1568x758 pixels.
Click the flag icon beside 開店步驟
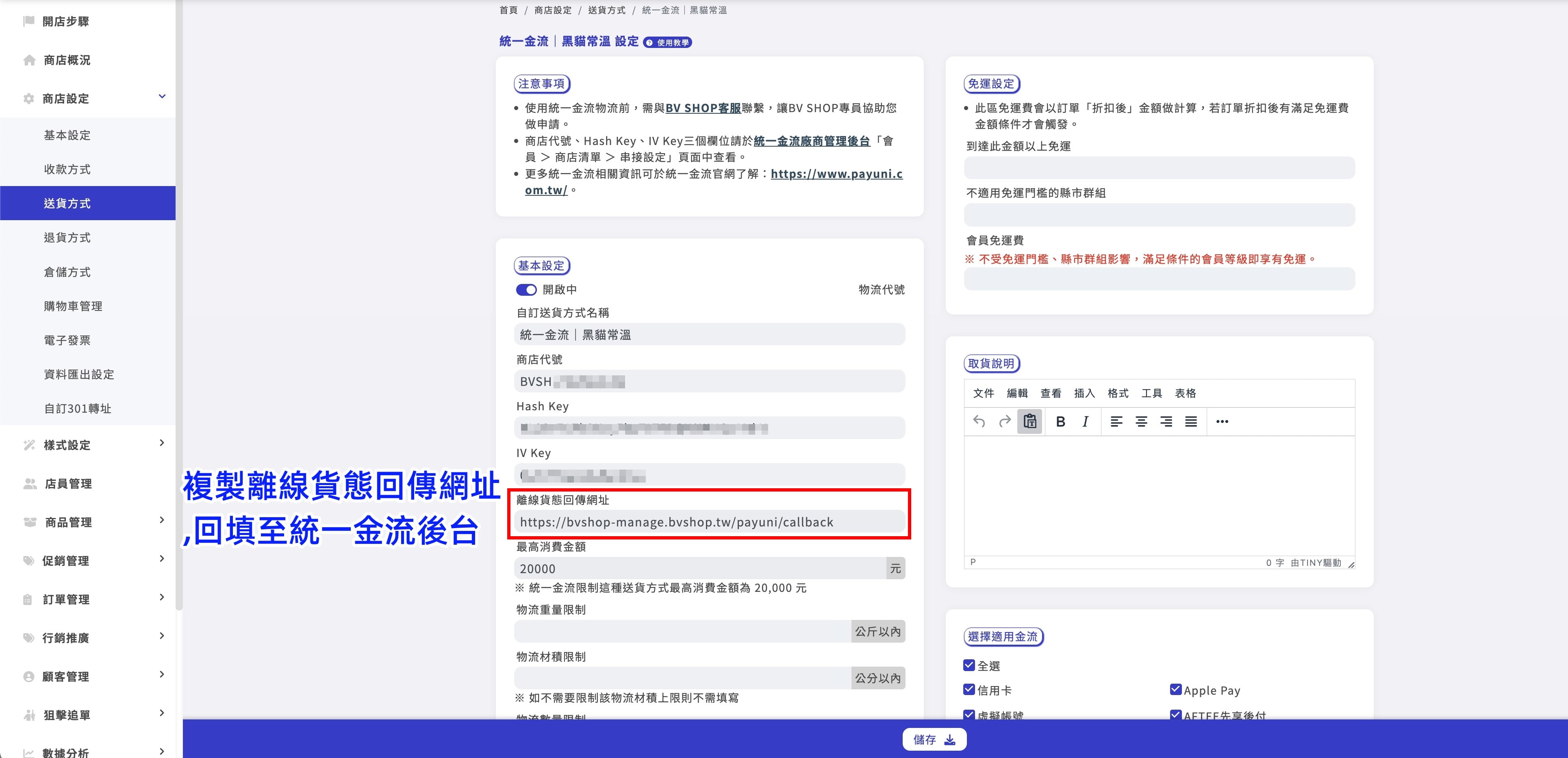[x=28, y=21]
